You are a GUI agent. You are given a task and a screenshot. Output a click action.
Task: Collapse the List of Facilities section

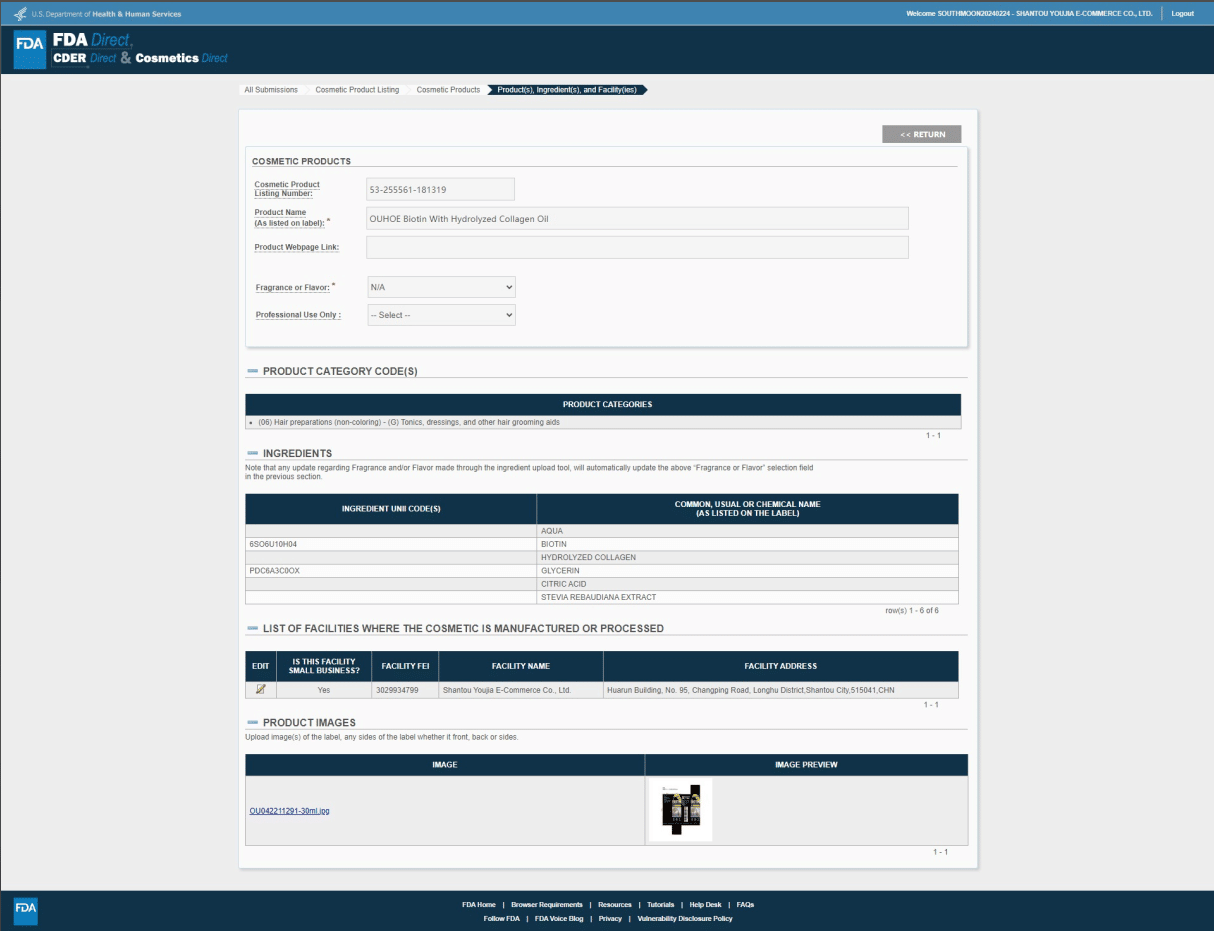(x=252, y=629)
